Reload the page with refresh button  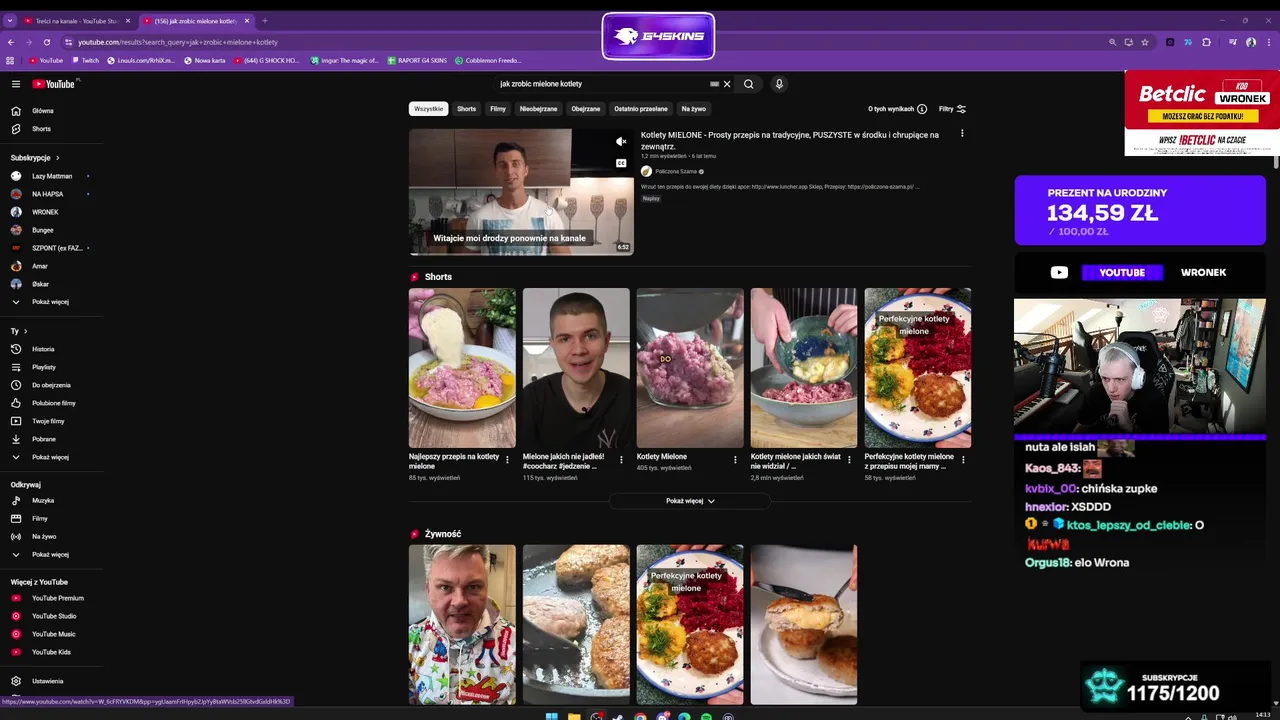pos(46,42)
